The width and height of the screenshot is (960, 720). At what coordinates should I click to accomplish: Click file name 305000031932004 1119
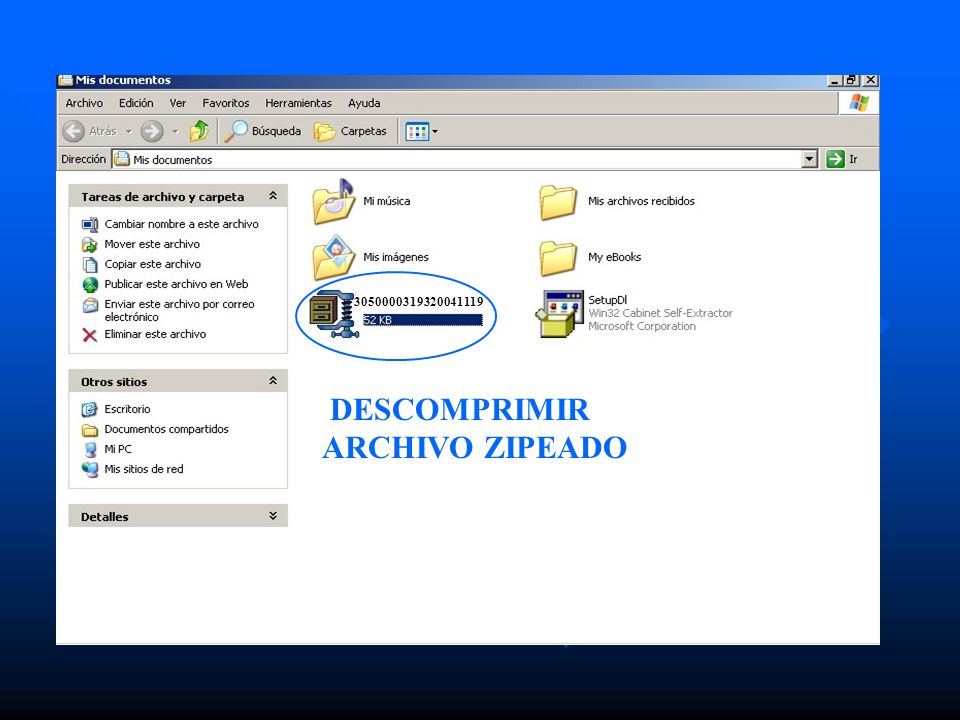pyautogui.click(x=419, y=301)
